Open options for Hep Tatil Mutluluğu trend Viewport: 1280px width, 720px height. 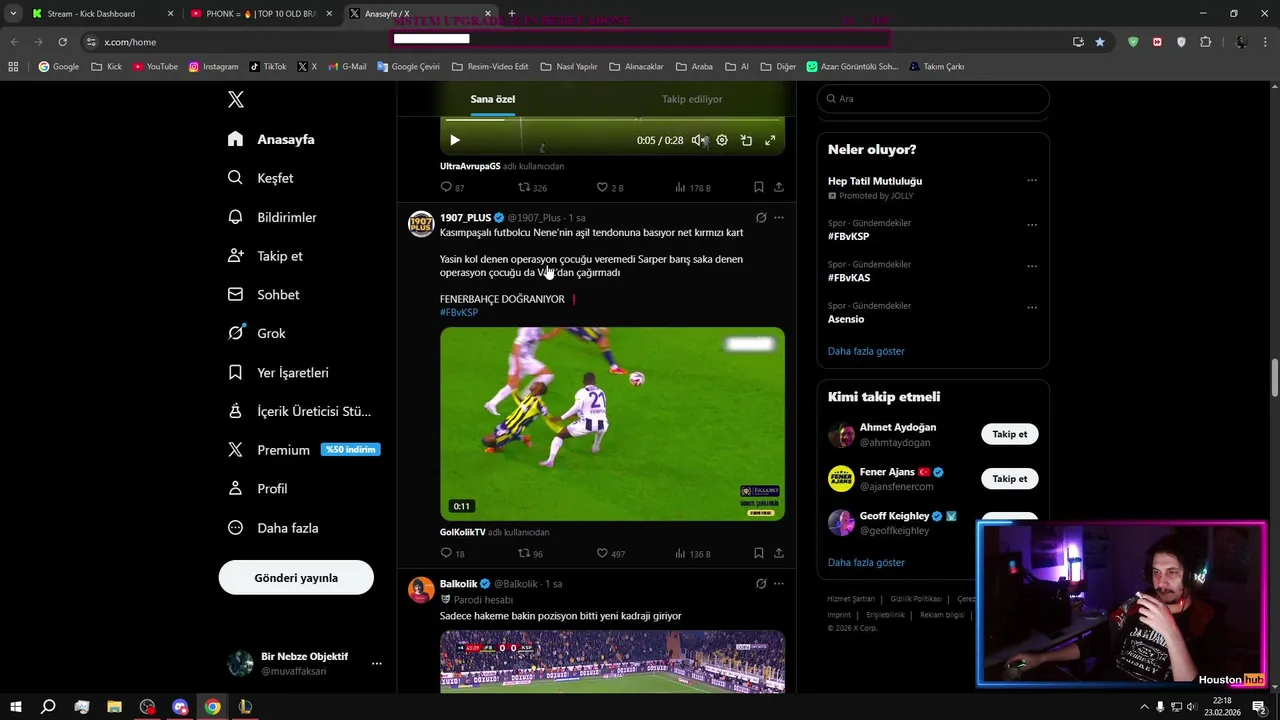(1032, 181)
